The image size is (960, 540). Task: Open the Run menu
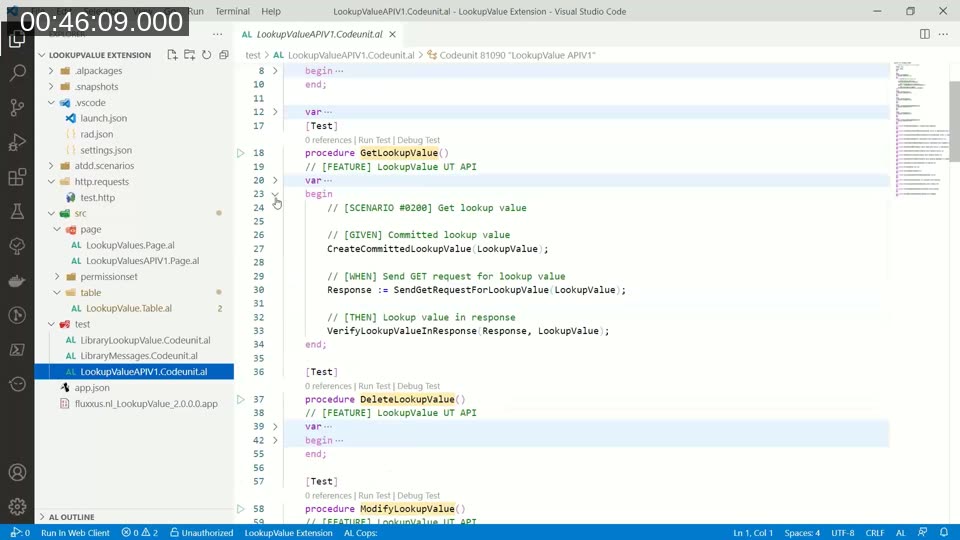tap(196, 11)
